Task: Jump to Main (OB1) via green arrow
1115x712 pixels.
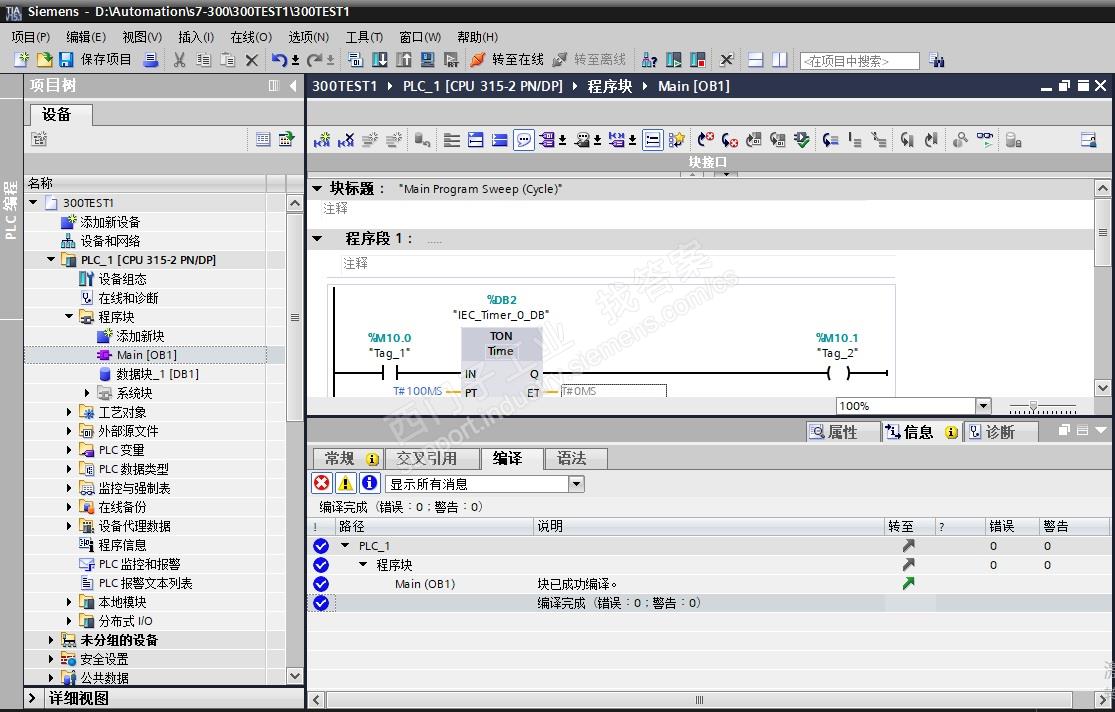Action: (908, 583)
